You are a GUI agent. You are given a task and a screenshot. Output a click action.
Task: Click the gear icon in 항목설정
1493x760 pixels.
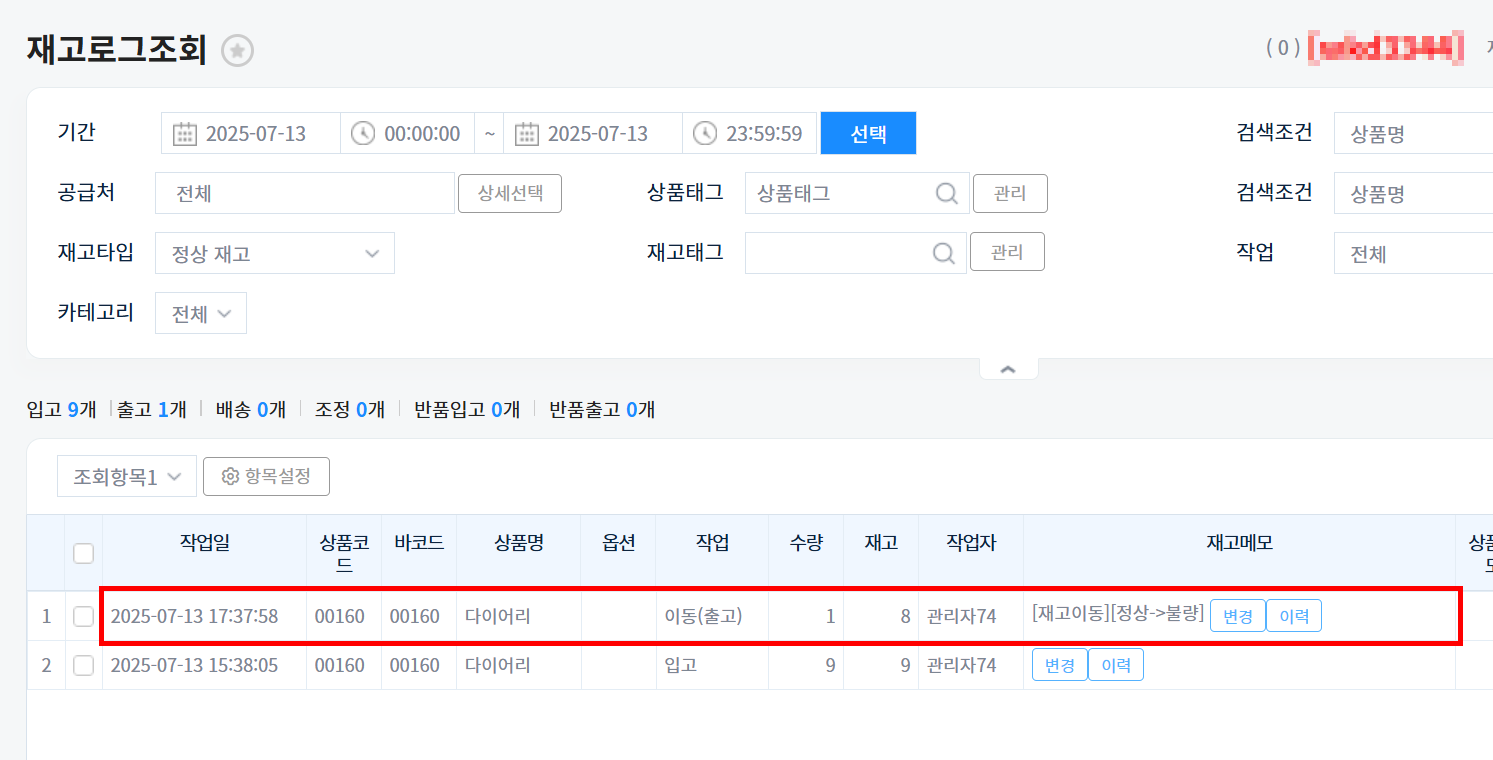[230, 477]
